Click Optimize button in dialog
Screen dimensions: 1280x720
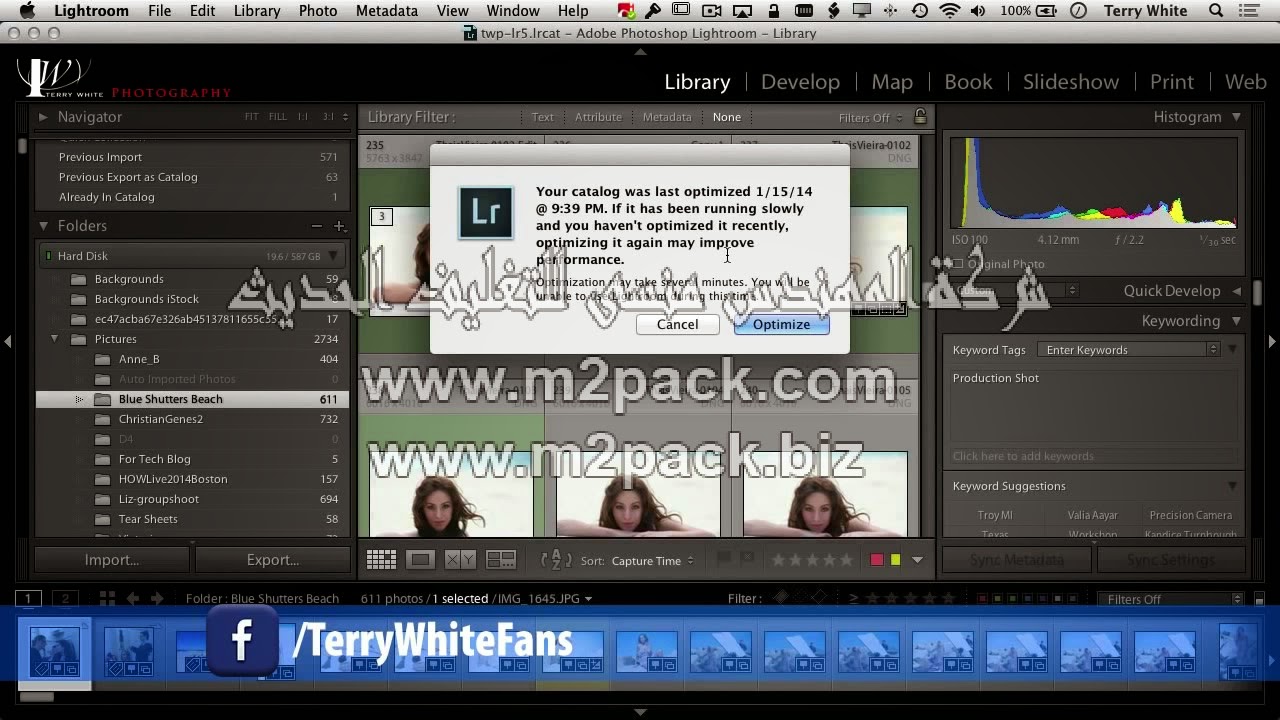tap(781, 324)
